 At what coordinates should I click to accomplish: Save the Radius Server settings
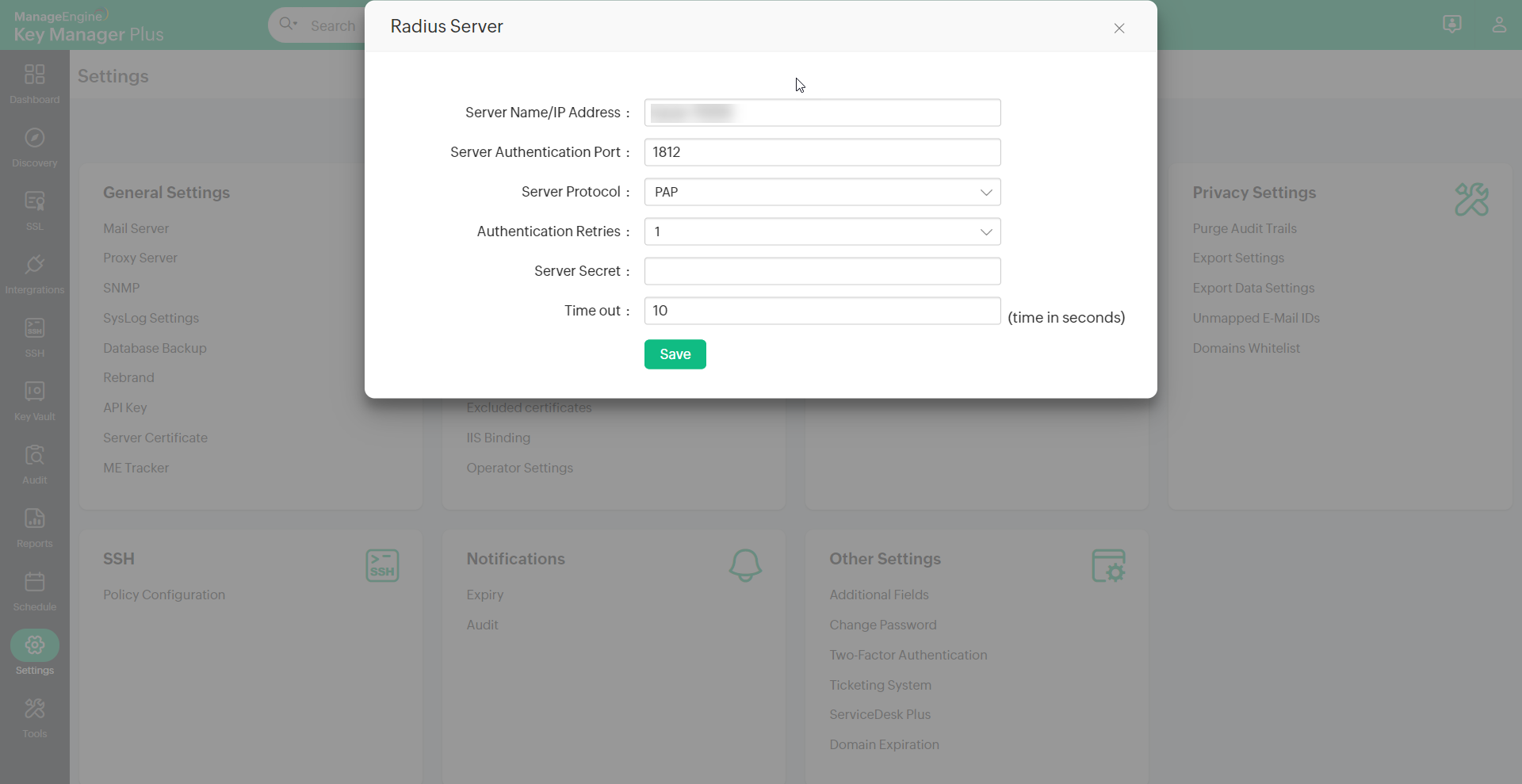coord(675,354)
